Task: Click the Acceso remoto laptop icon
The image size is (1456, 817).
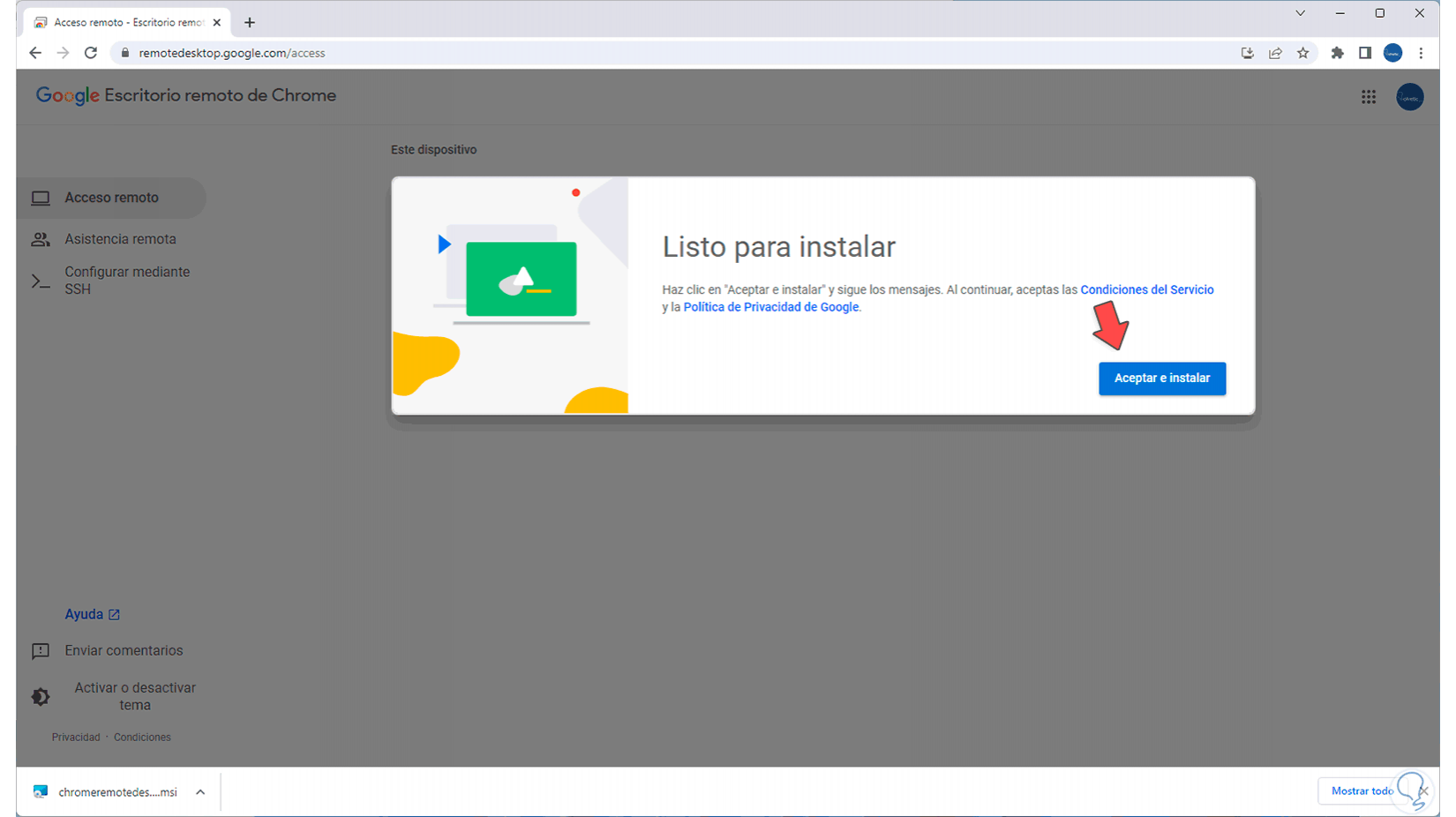Action: (41, 198)
